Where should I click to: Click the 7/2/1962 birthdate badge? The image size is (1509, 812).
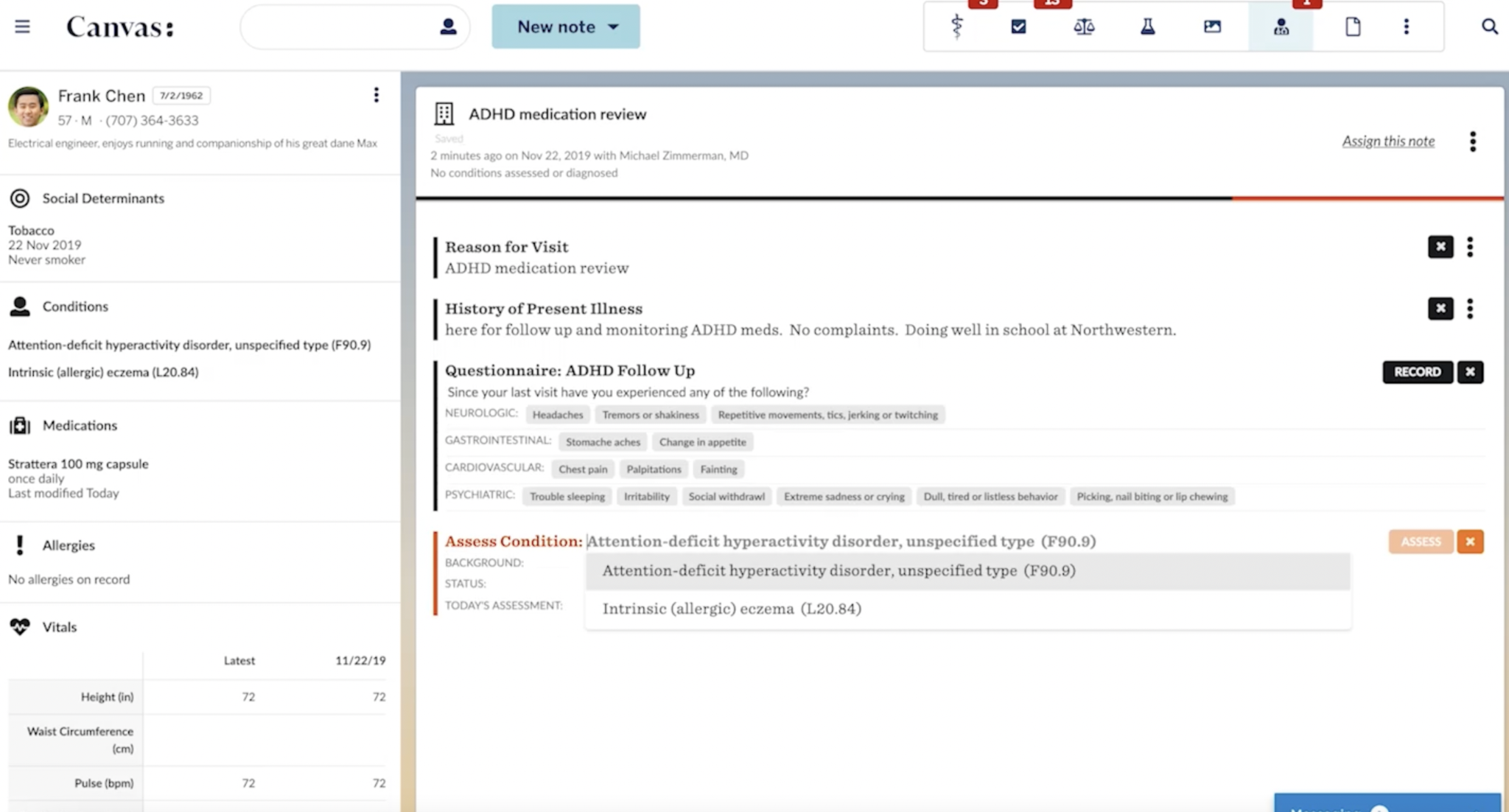[x=181, y=95]
